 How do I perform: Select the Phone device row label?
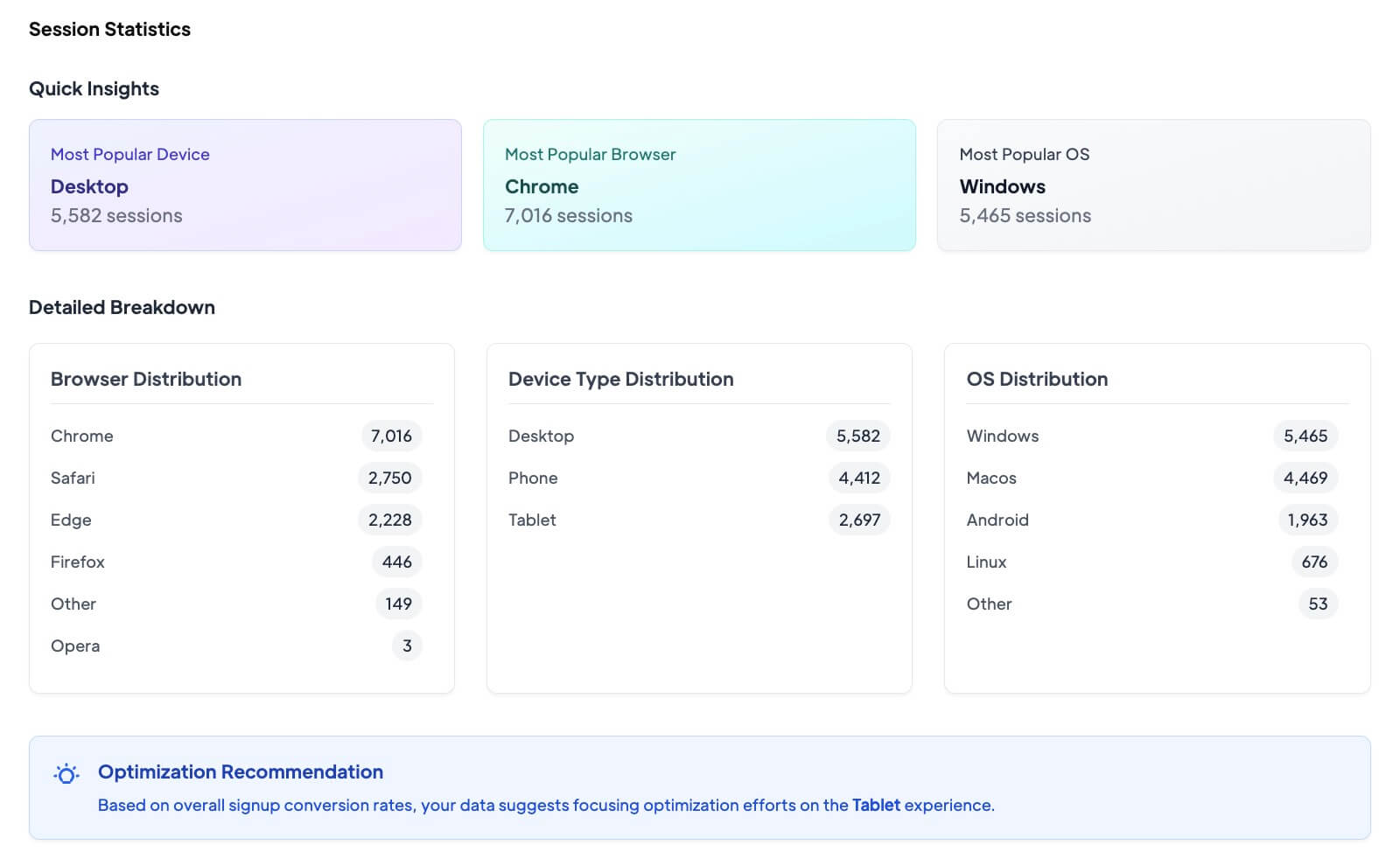click(x=533, y=478)
